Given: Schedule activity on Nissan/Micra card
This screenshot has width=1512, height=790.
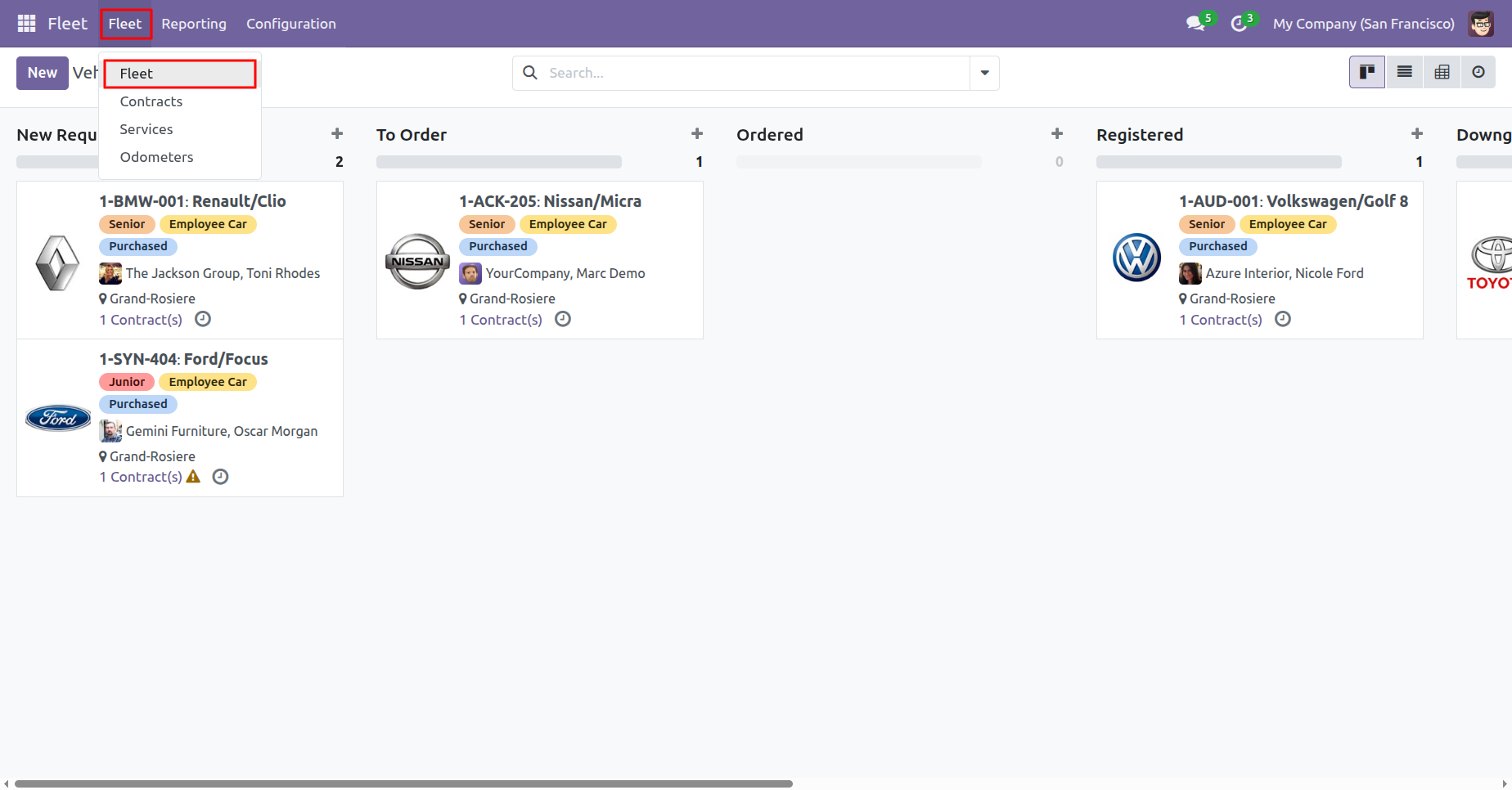Looking at the screenshot, I should coord(563,319).
